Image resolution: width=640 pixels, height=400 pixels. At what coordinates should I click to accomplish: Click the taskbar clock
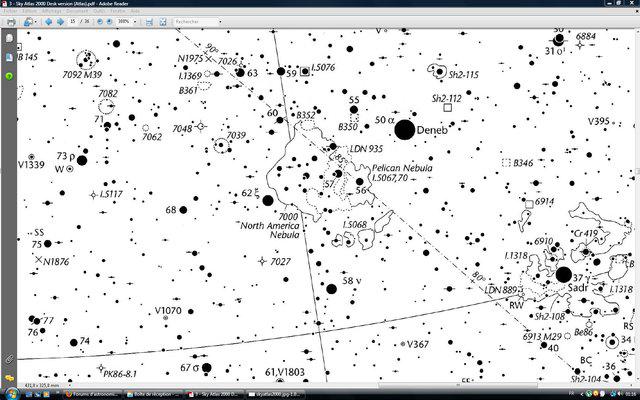click(632, 395)
